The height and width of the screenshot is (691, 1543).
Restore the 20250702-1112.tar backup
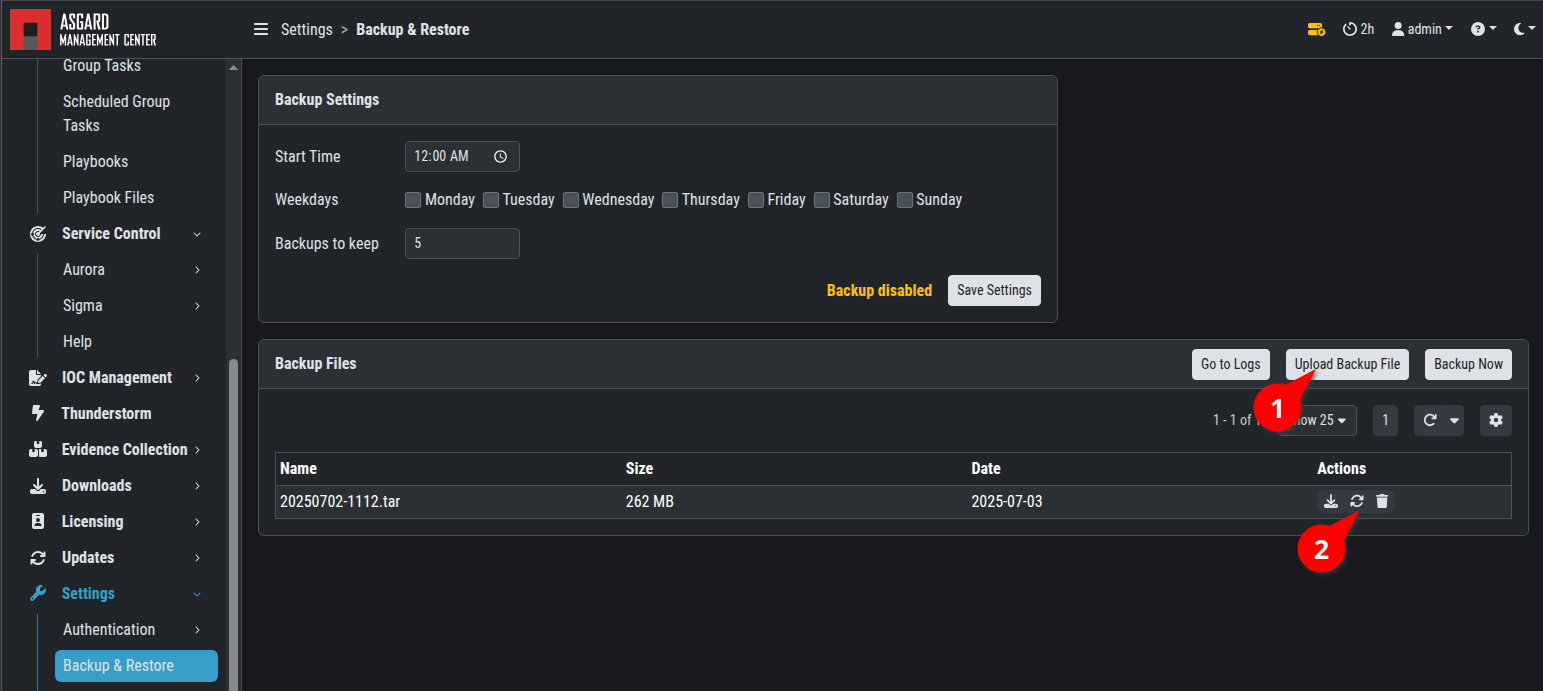pos(1356,502)
